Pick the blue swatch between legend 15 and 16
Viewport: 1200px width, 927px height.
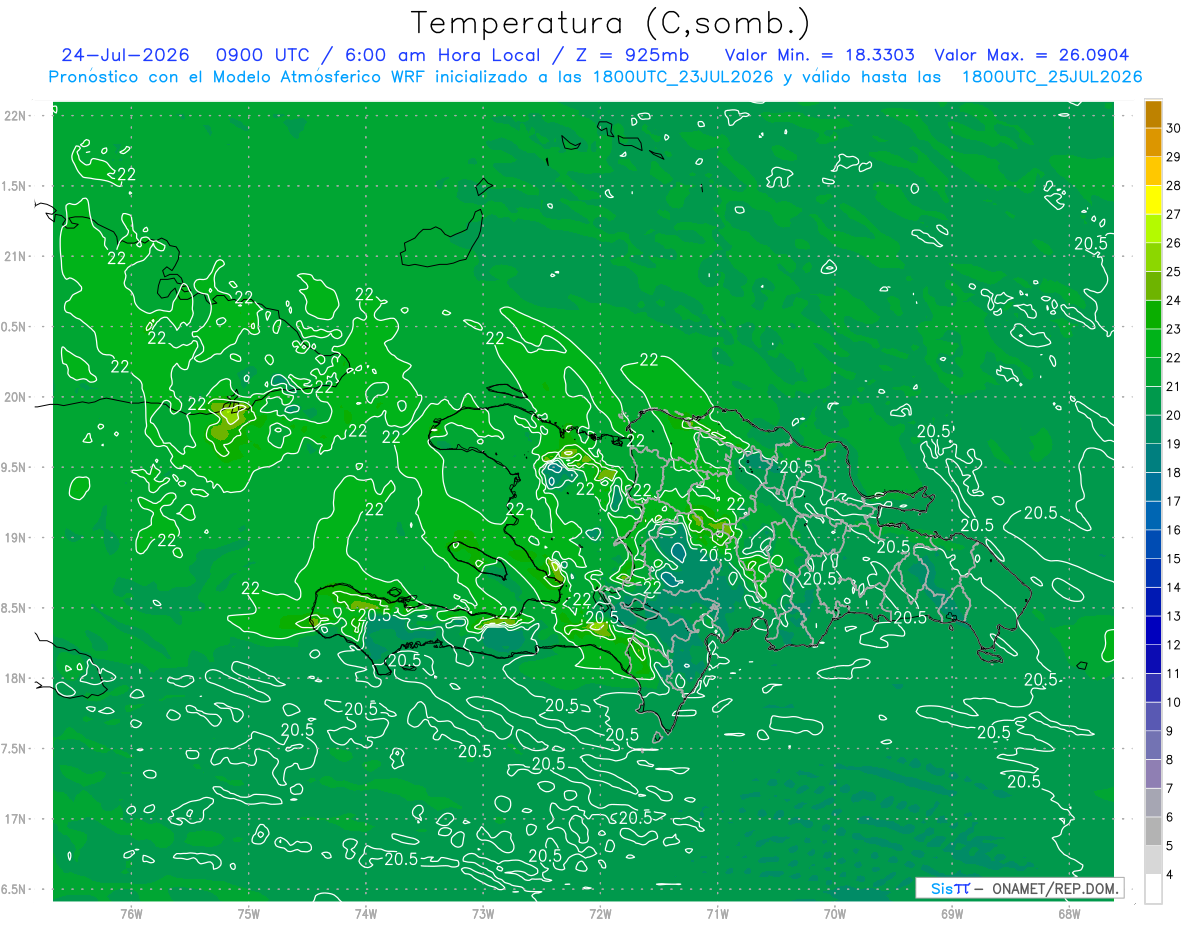coord(1153,544)
